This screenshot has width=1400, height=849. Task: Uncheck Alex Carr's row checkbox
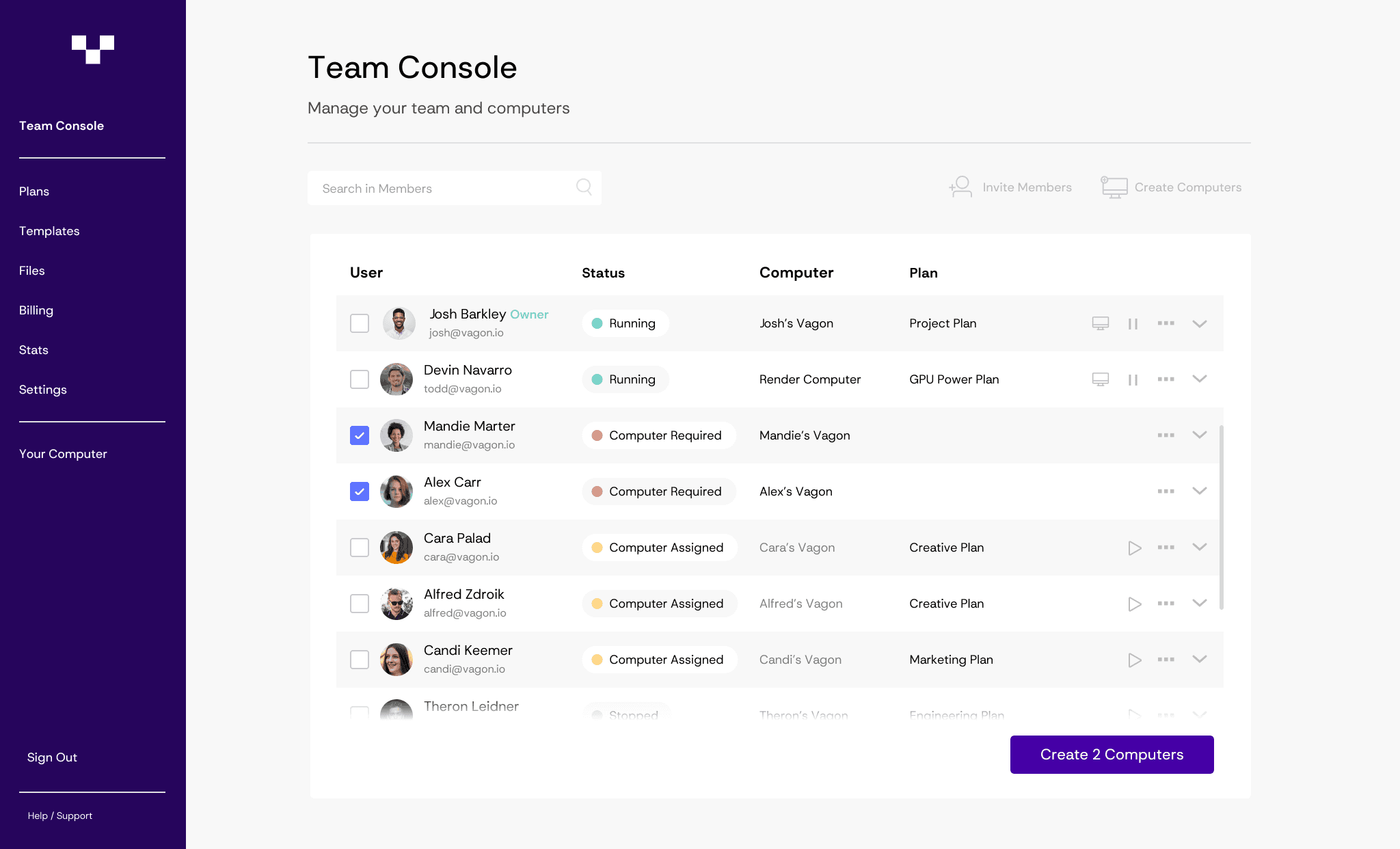(x=359, y=491)
